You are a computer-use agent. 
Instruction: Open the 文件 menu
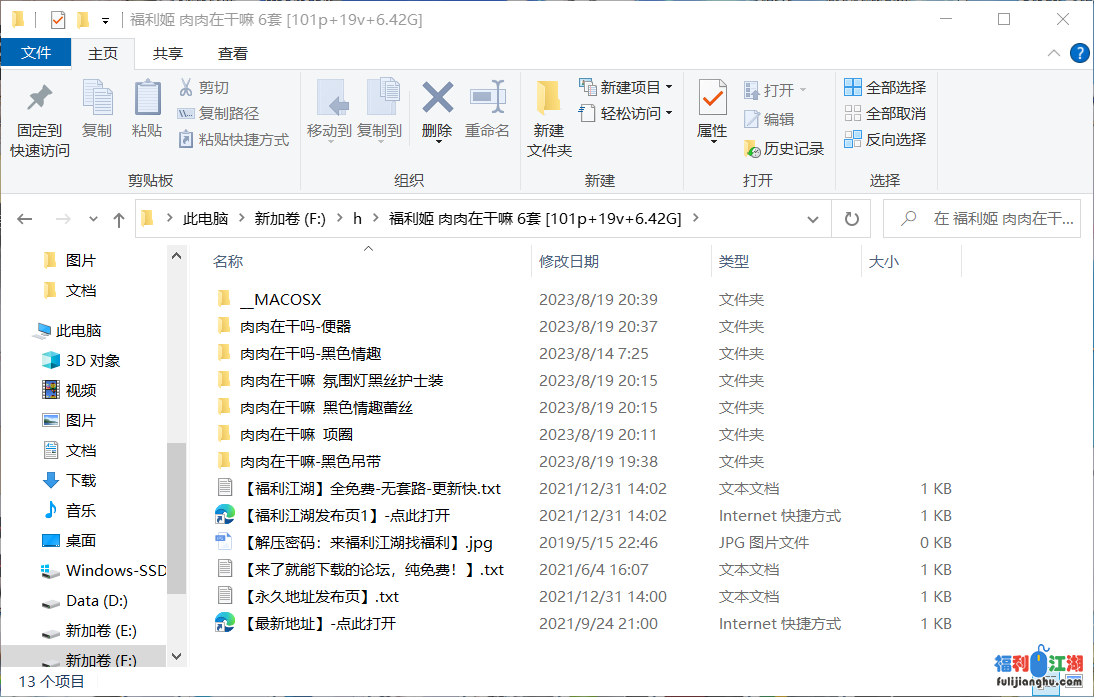pos(36,54)
